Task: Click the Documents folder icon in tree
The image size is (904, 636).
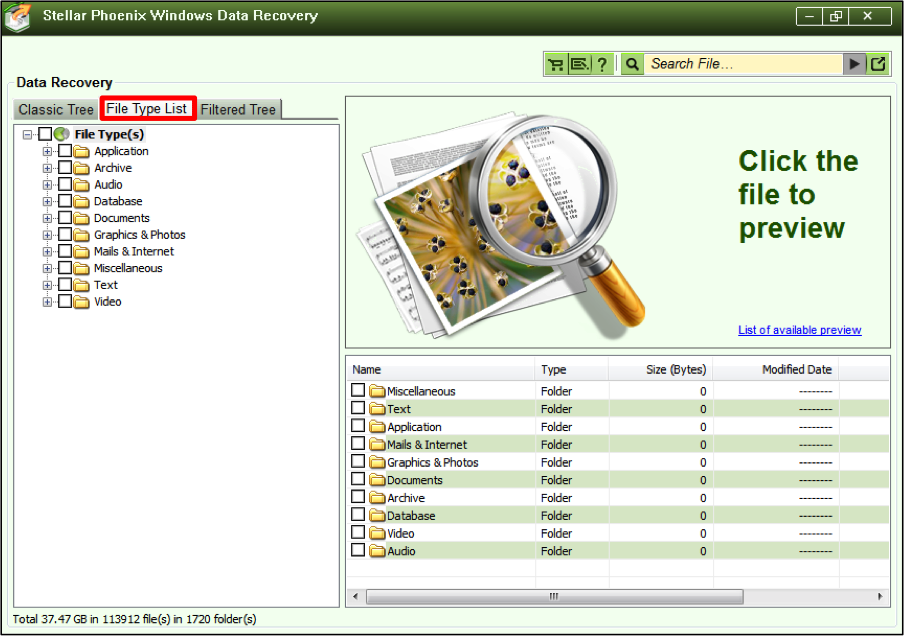Action: pos(81,219)
